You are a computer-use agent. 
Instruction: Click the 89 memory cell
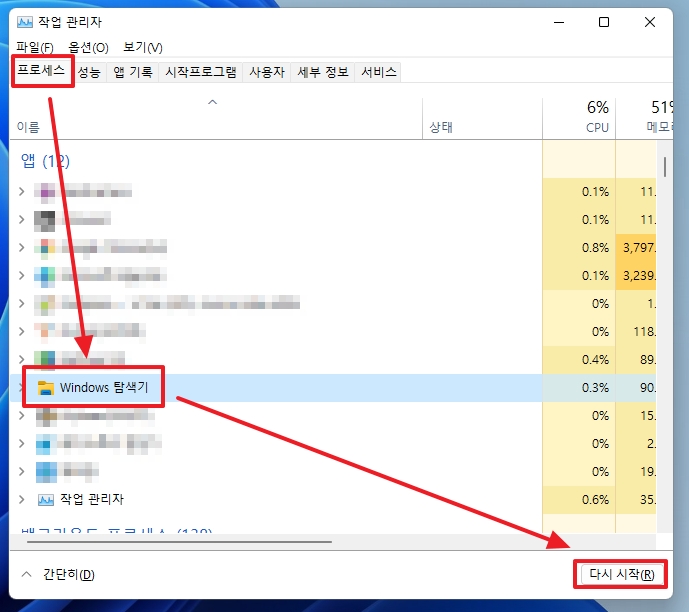(x=636, y=360)
